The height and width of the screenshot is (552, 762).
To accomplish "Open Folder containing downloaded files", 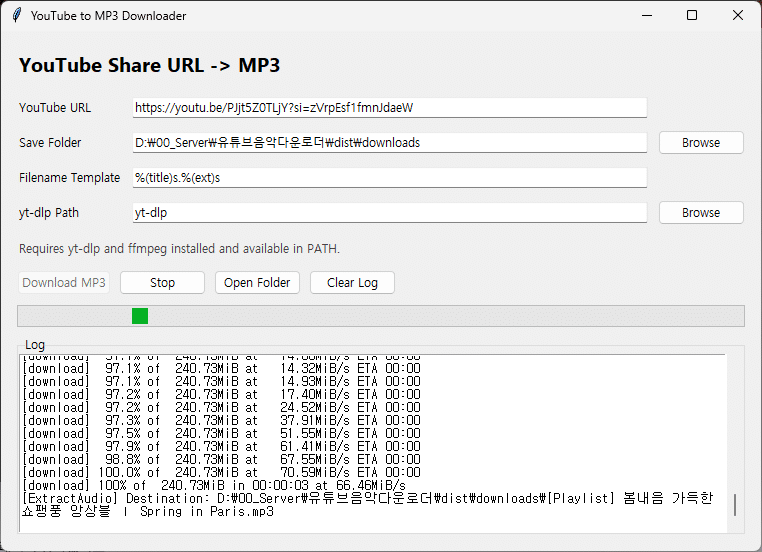I will coord(257,283).
